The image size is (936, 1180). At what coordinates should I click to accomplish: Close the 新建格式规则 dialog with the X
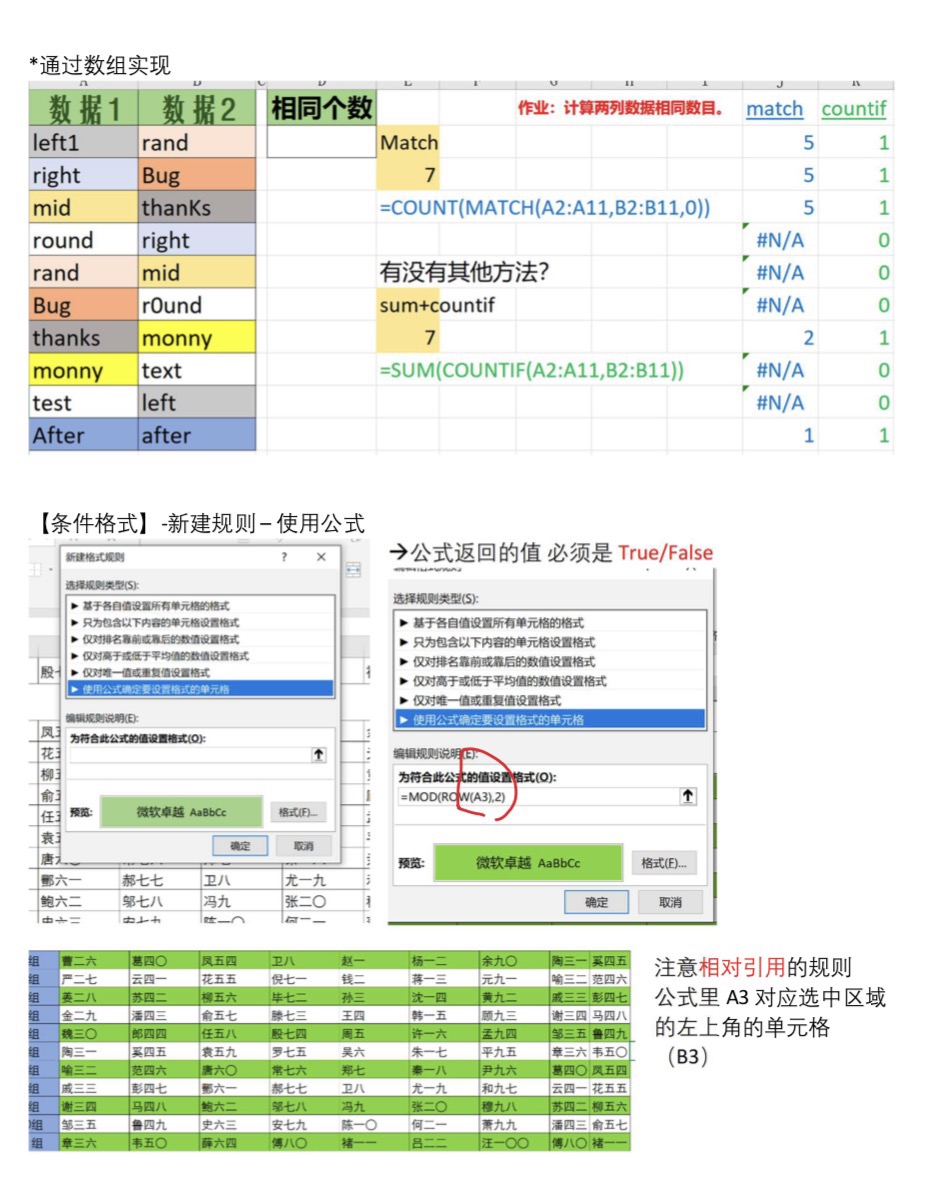click(x=321, y=557)
